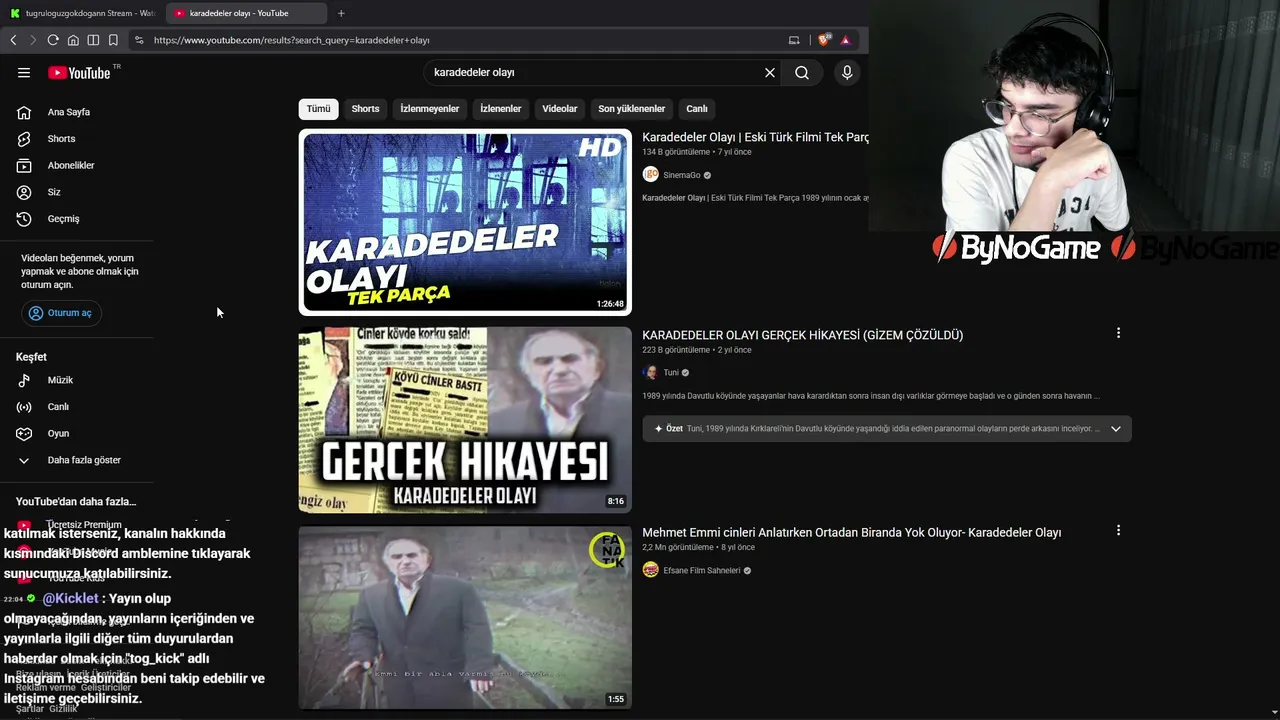
Task: Go back with the browser back arrow
Action: [13, 40]
